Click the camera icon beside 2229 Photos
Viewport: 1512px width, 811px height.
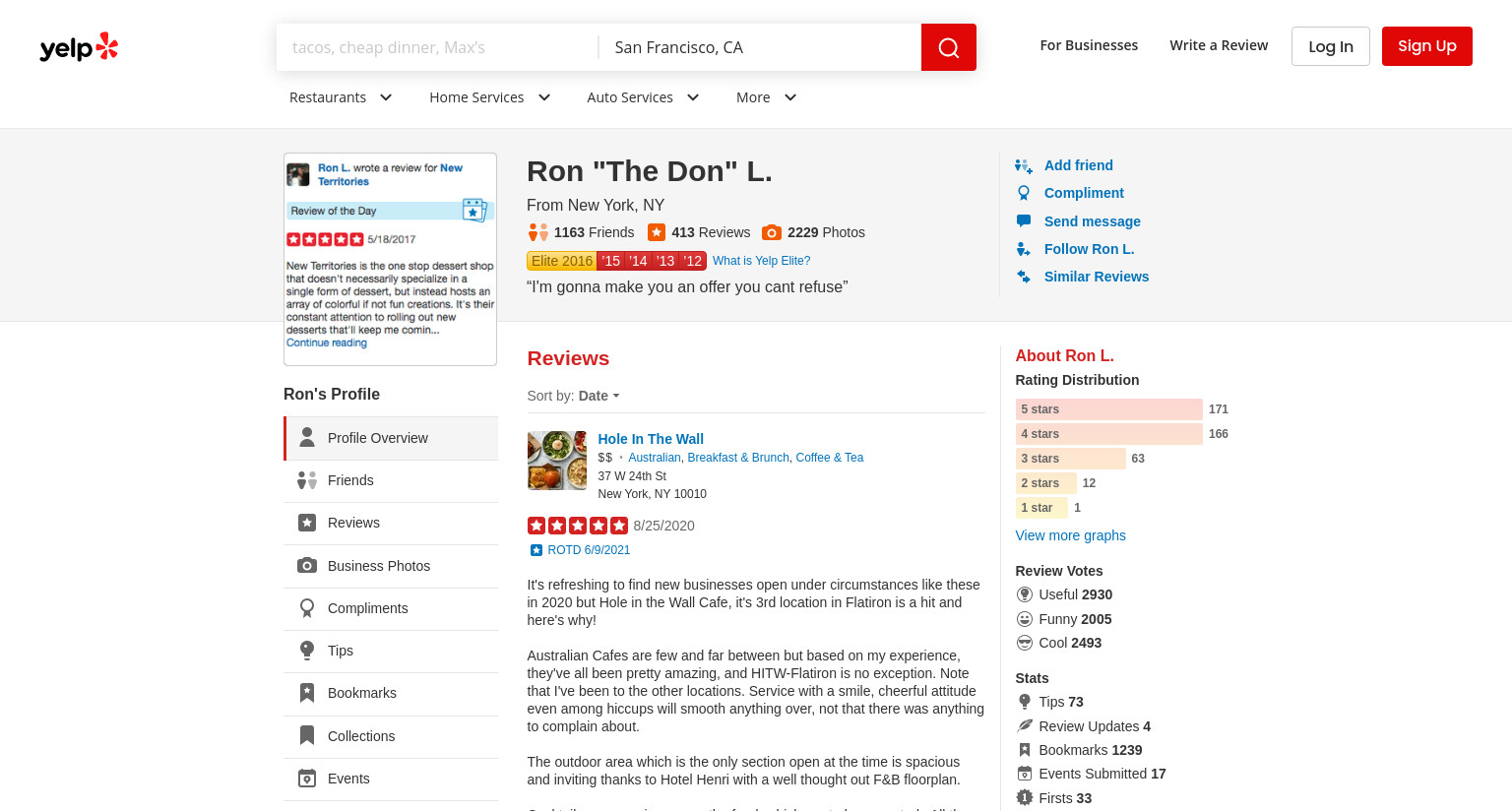pos(772,232)
